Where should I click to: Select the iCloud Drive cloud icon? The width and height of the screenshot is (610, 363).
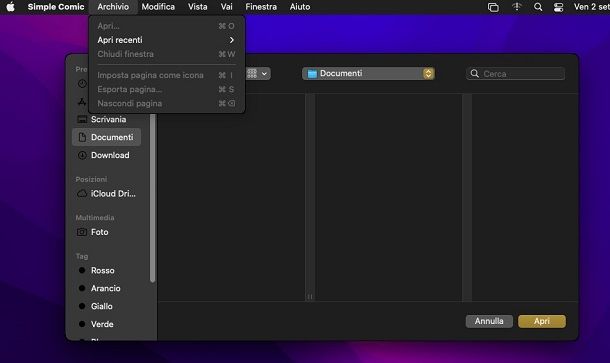[x=82, y=193]
